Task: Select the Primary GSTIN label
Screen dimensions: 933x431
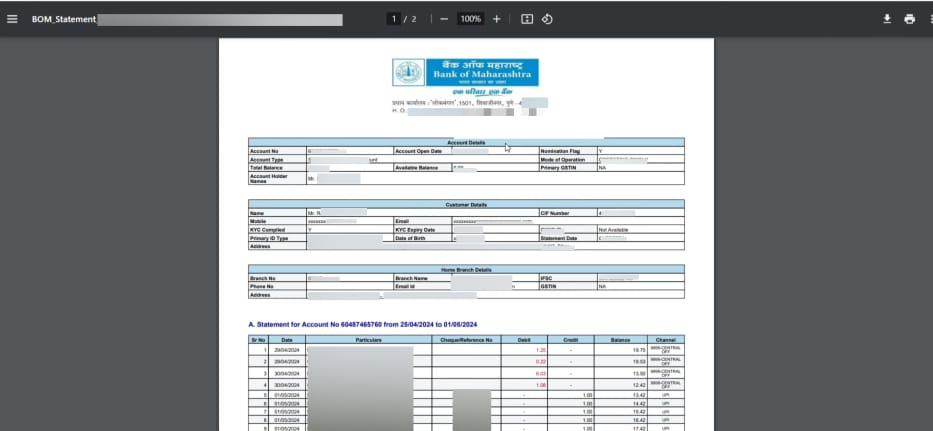Action: 559,168
